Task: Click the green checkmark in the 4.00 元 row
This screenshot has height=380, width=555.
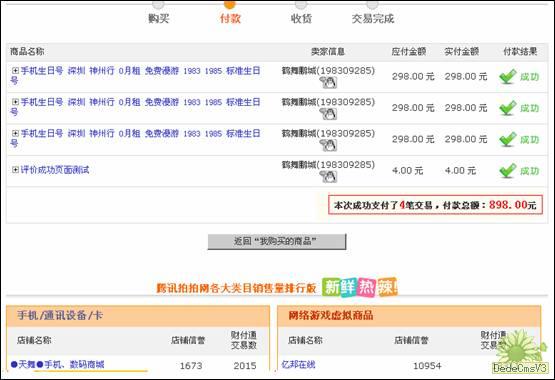Action: 508,171
